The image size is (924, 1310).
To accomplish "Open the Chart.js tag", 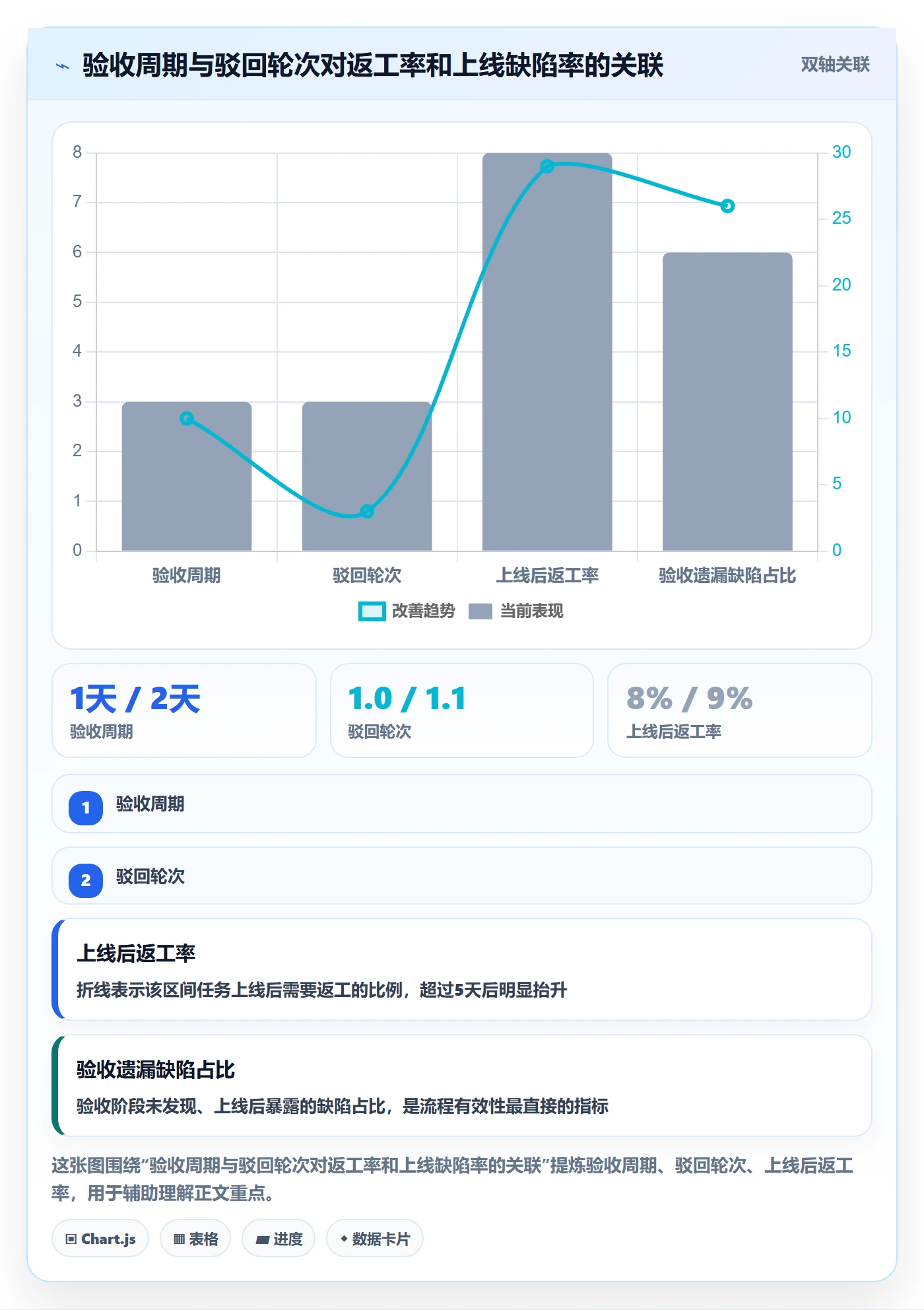I will tap(100, 1239).
